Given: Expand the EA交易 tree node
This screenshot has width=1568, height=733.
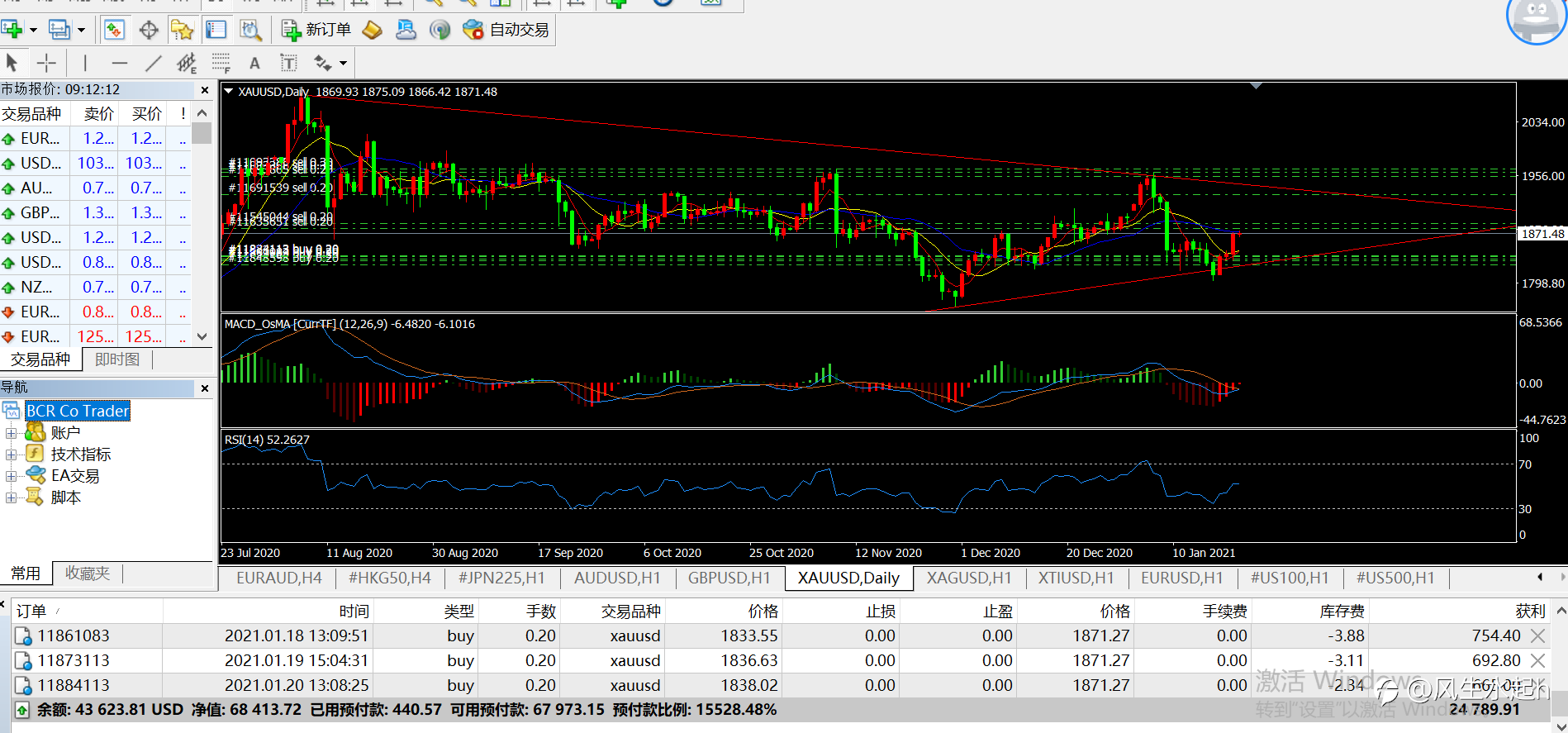Looking at the screenshot, I should (11, 476).
